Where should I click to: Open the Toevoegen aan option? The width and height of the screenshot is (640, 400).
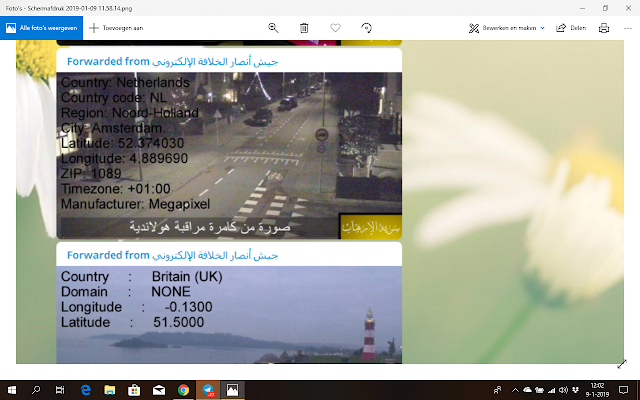[116, 28]
